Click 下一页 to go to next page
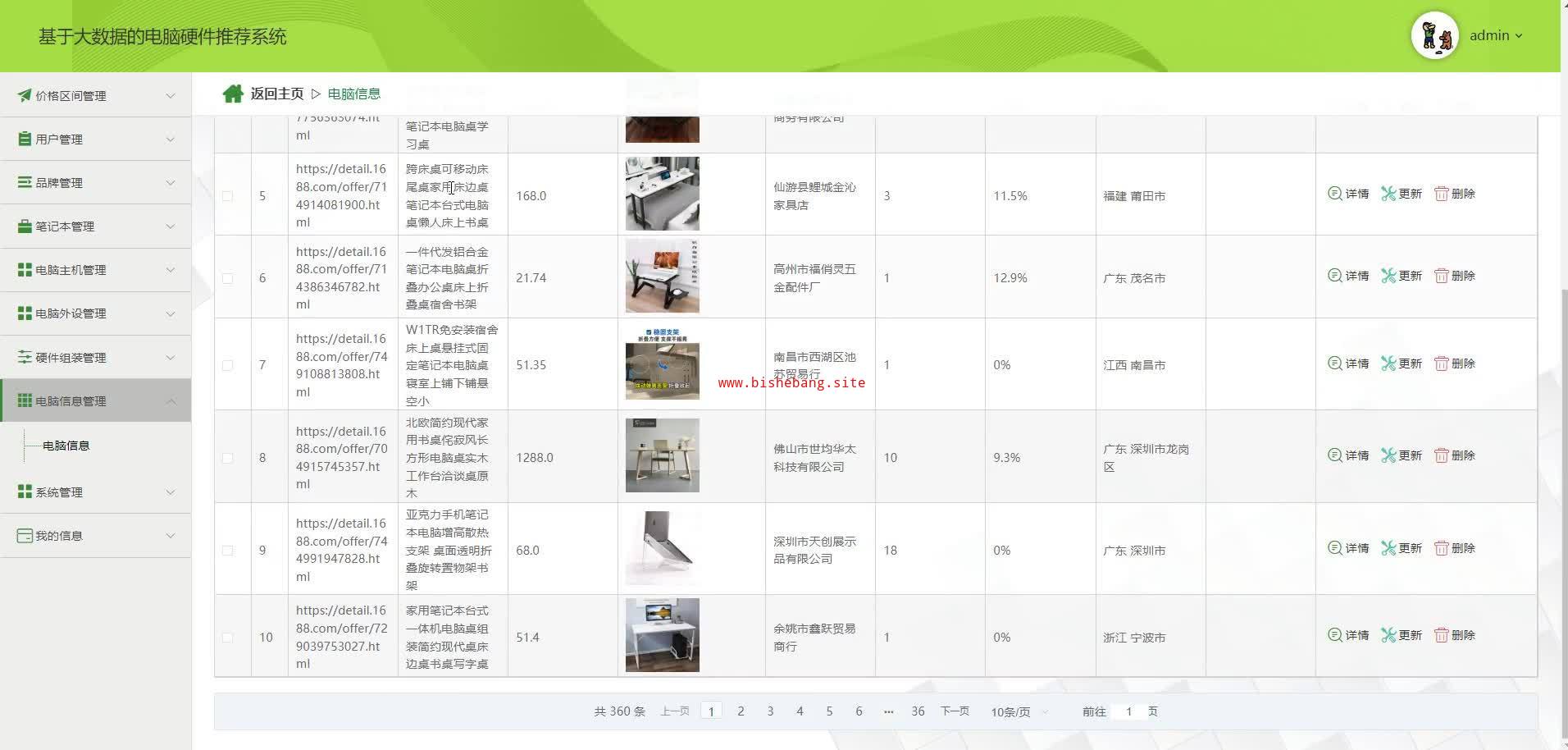Image resolution: width=1568 pixels, height=750 pixels. point(955,711)
